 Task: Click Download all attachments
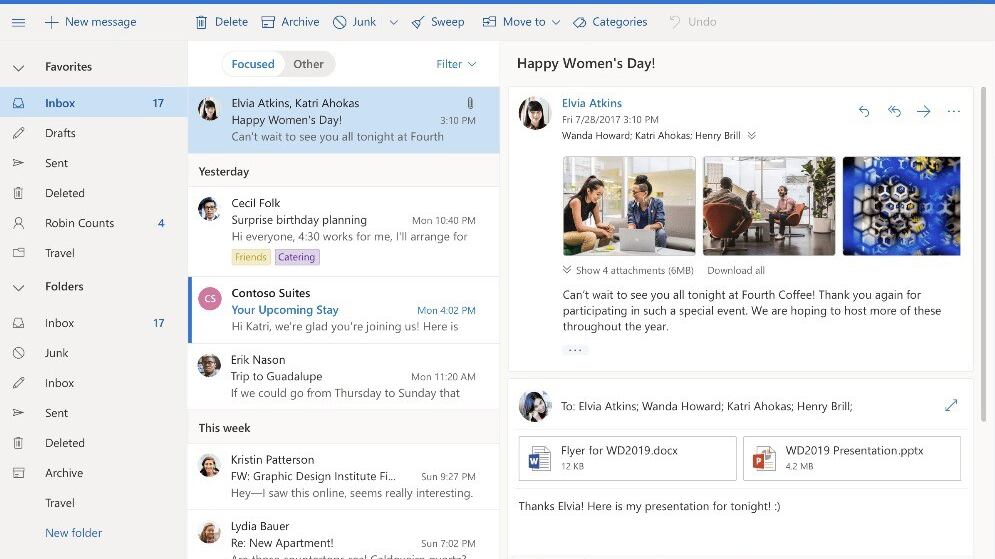pyautogui.click(x=735, y=270)
